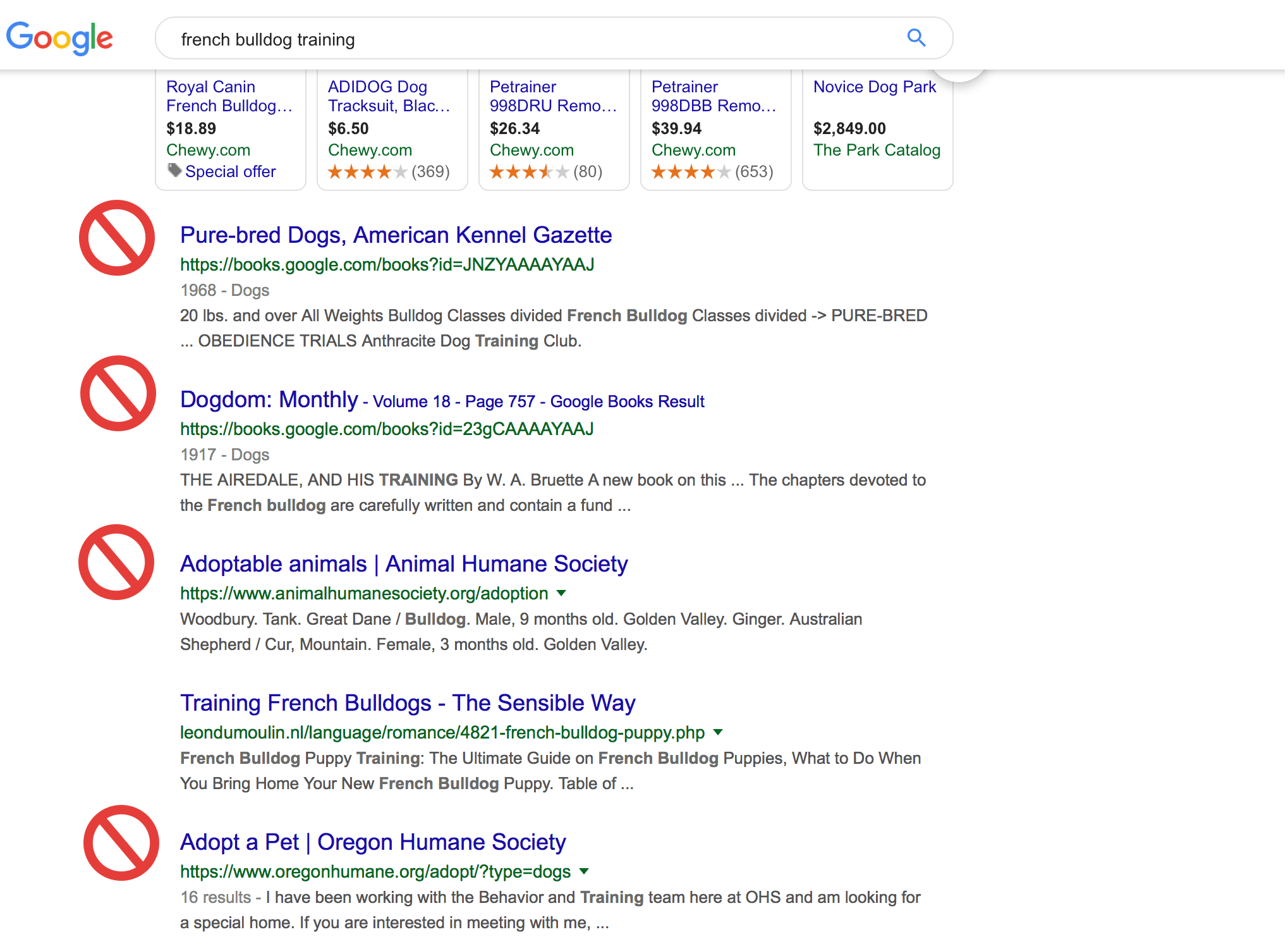1288x951 pixels.
Task: Expand dropdown arrow beside leondumoulin.nl URL
Action: click(718, 732)
